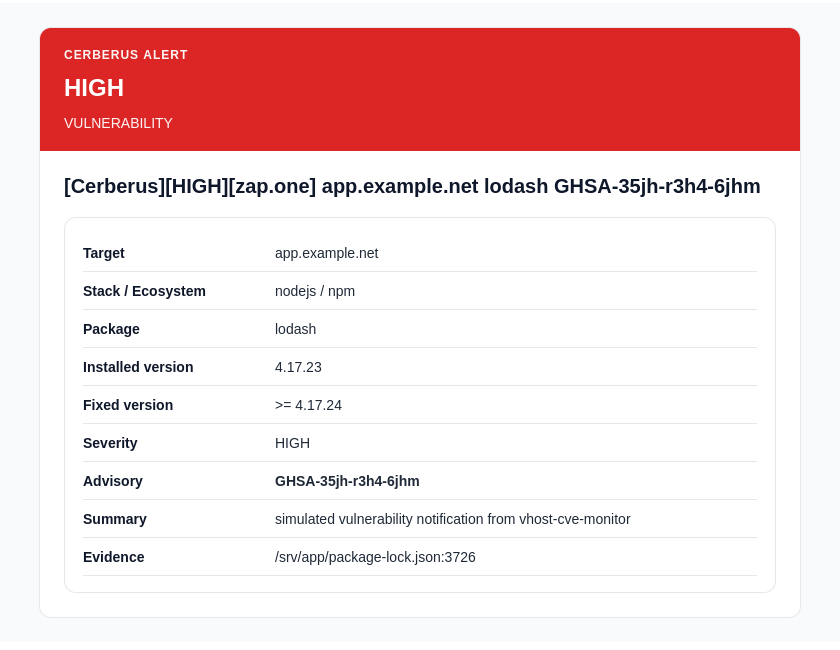Click the Advisory row label
Screen dimensions: 840x650
click(112, 481)
